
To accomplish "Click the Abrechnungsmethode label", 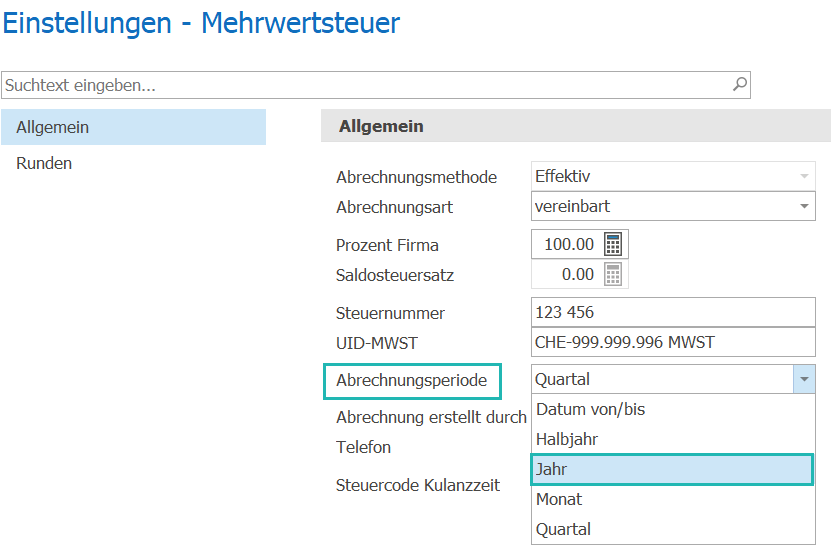I will click(416, 177).
